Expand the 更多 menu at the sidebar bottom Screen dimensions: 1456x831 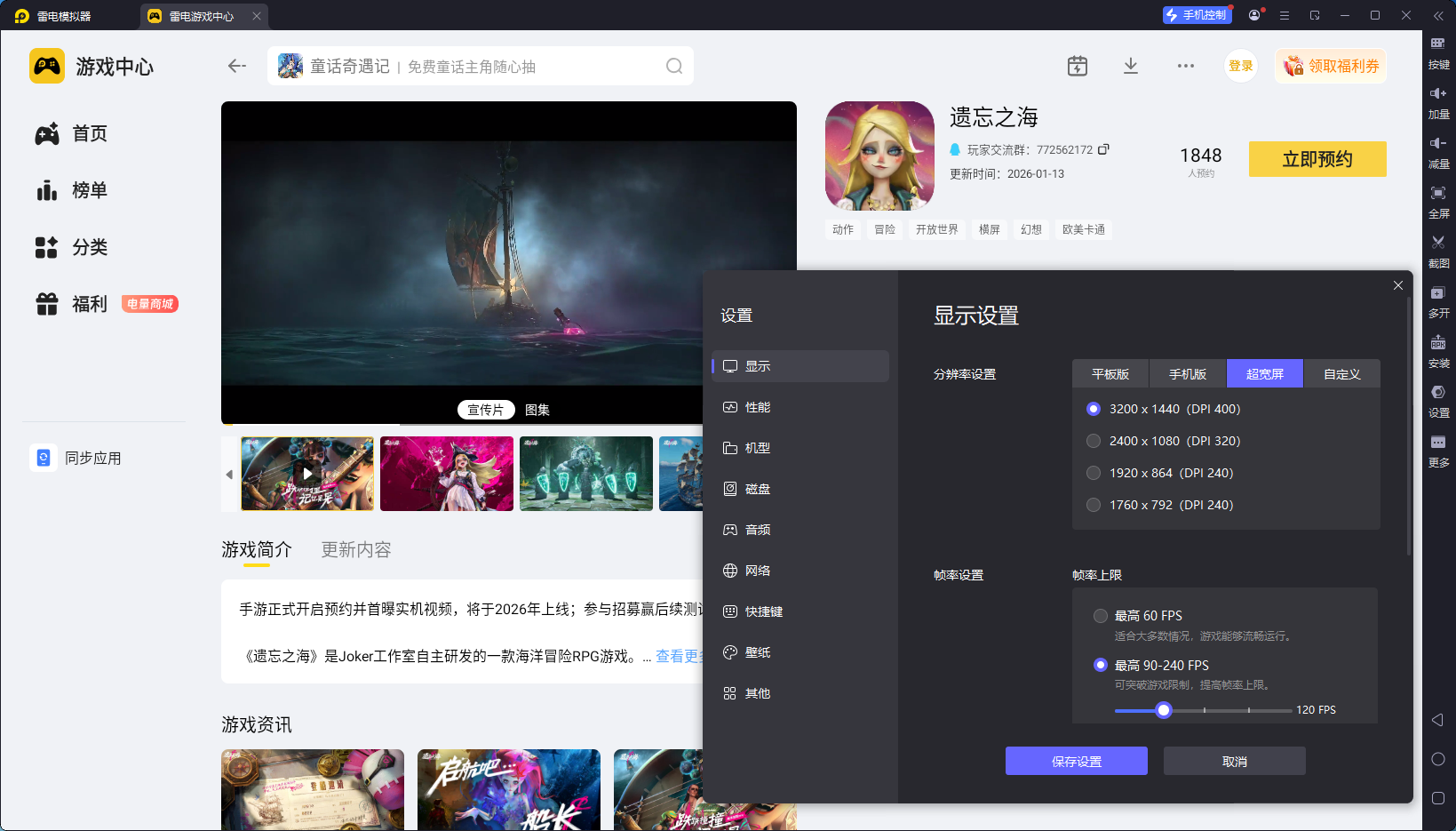(1439, 451)
